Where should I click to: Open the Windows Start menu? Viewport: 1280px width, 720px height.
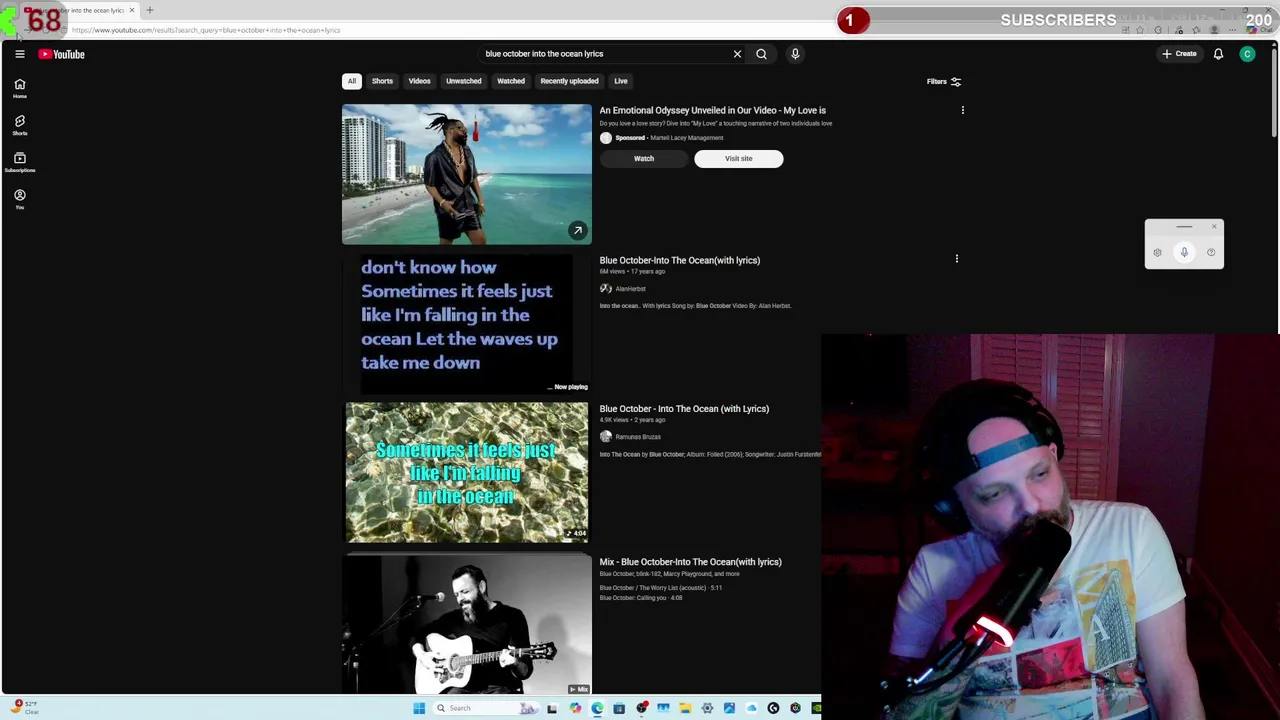(x=419, y=708)
